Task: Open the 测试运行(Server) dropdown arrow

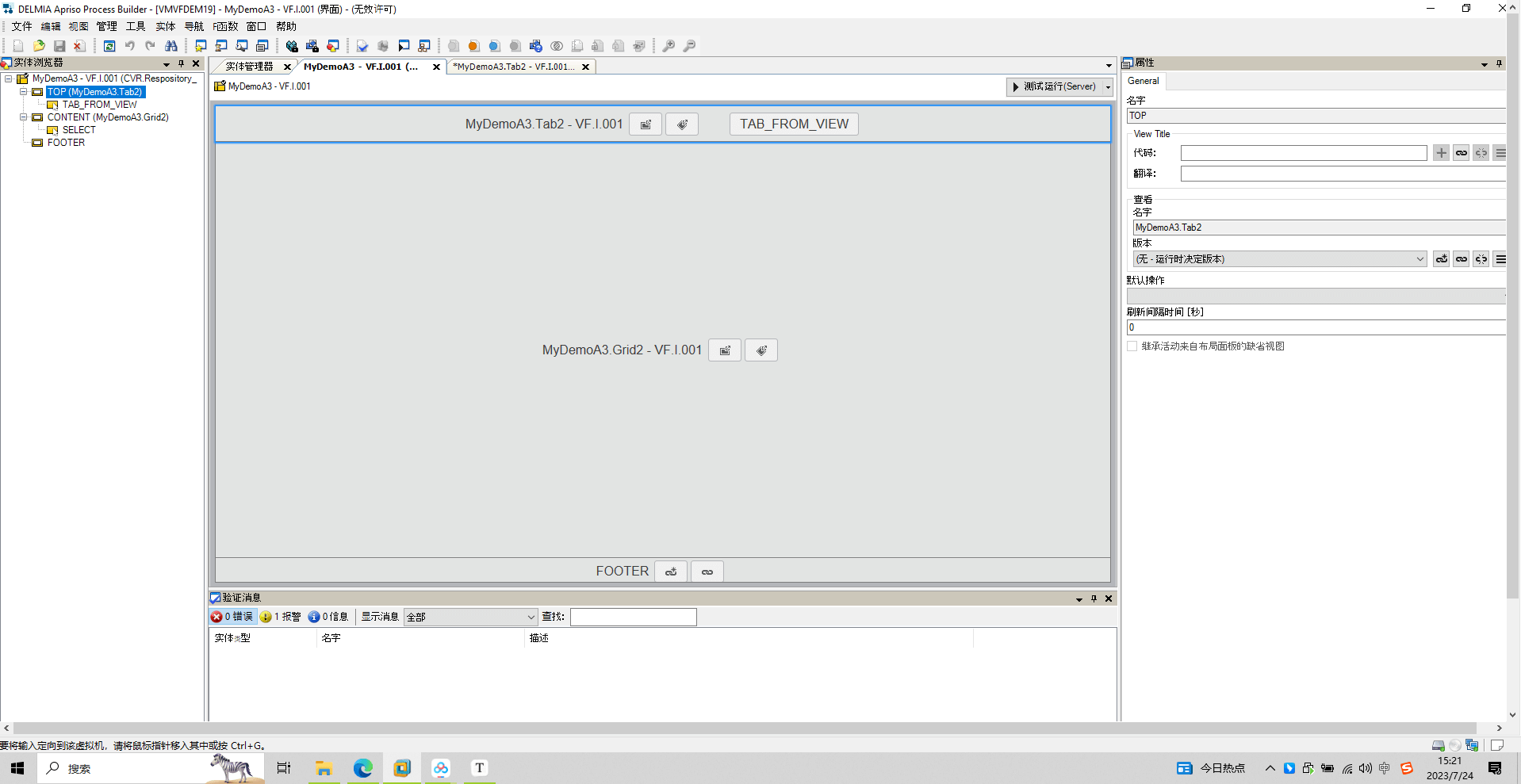Action: (x=1108, y=87)
